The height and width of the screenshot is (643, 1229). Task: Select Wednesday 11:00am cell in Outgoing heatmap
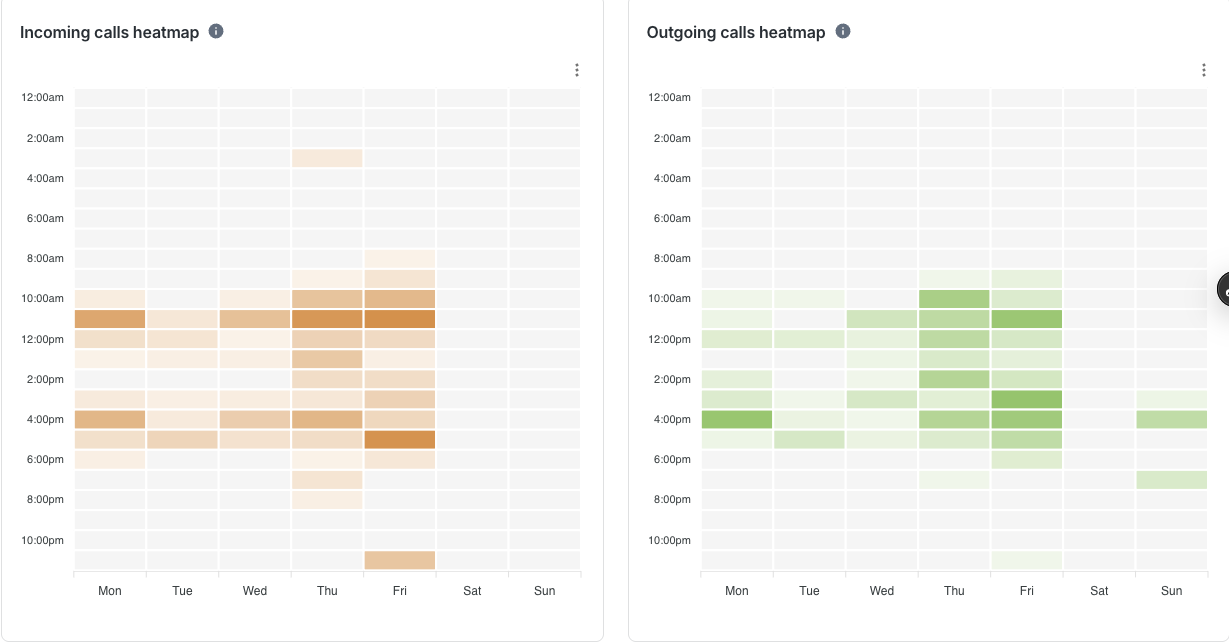882,319
